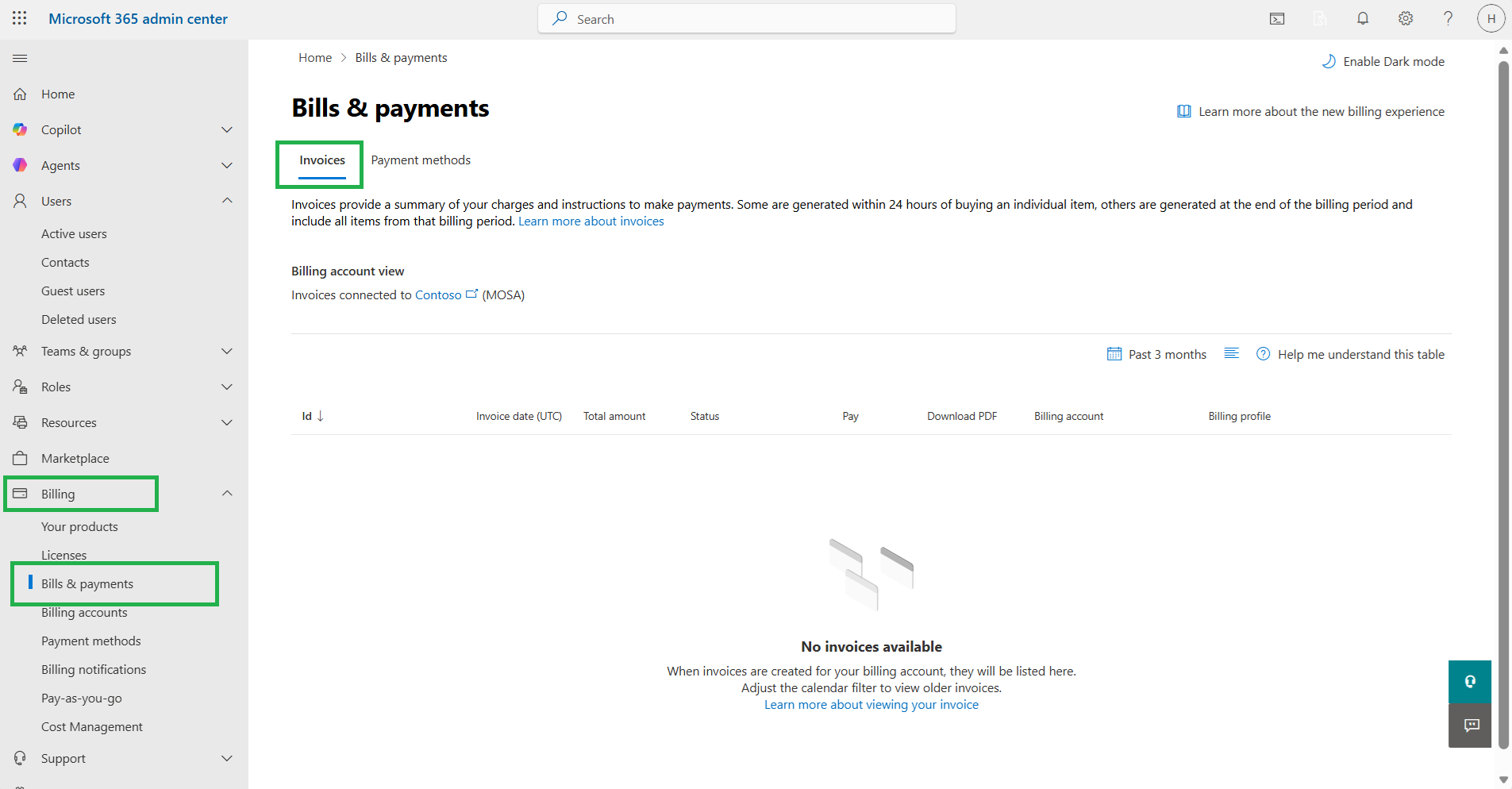Open the app launcher waffle icon

click(20, 18)
